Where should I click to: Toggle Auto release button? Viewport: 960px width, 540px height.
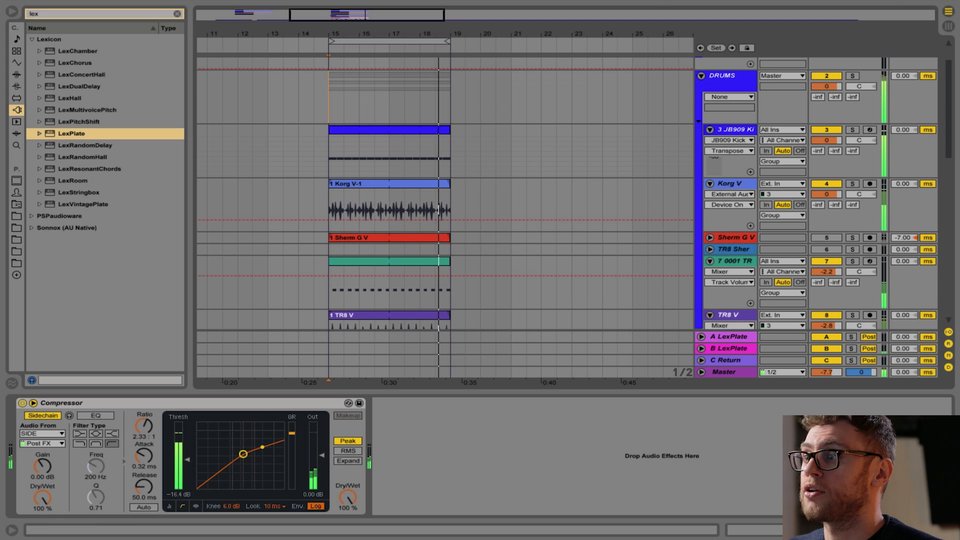(143, 507)
